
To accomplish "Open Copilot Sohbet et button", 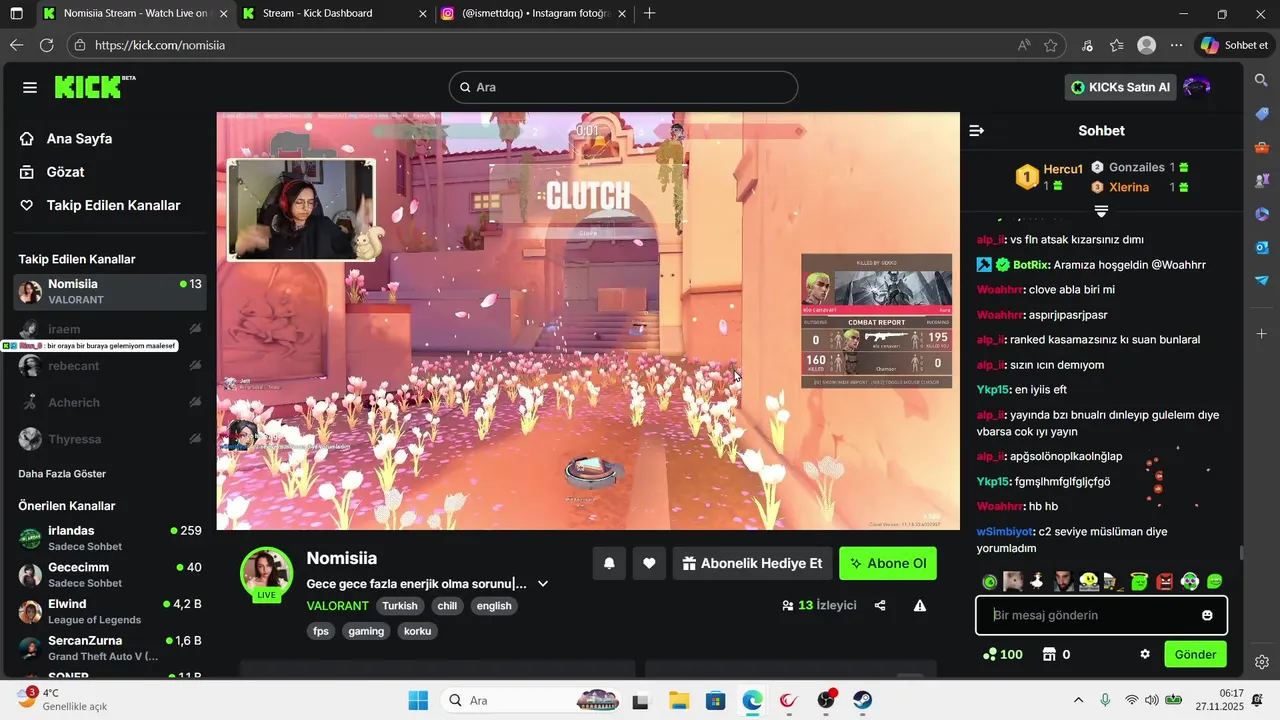I will coord(1236,45).
